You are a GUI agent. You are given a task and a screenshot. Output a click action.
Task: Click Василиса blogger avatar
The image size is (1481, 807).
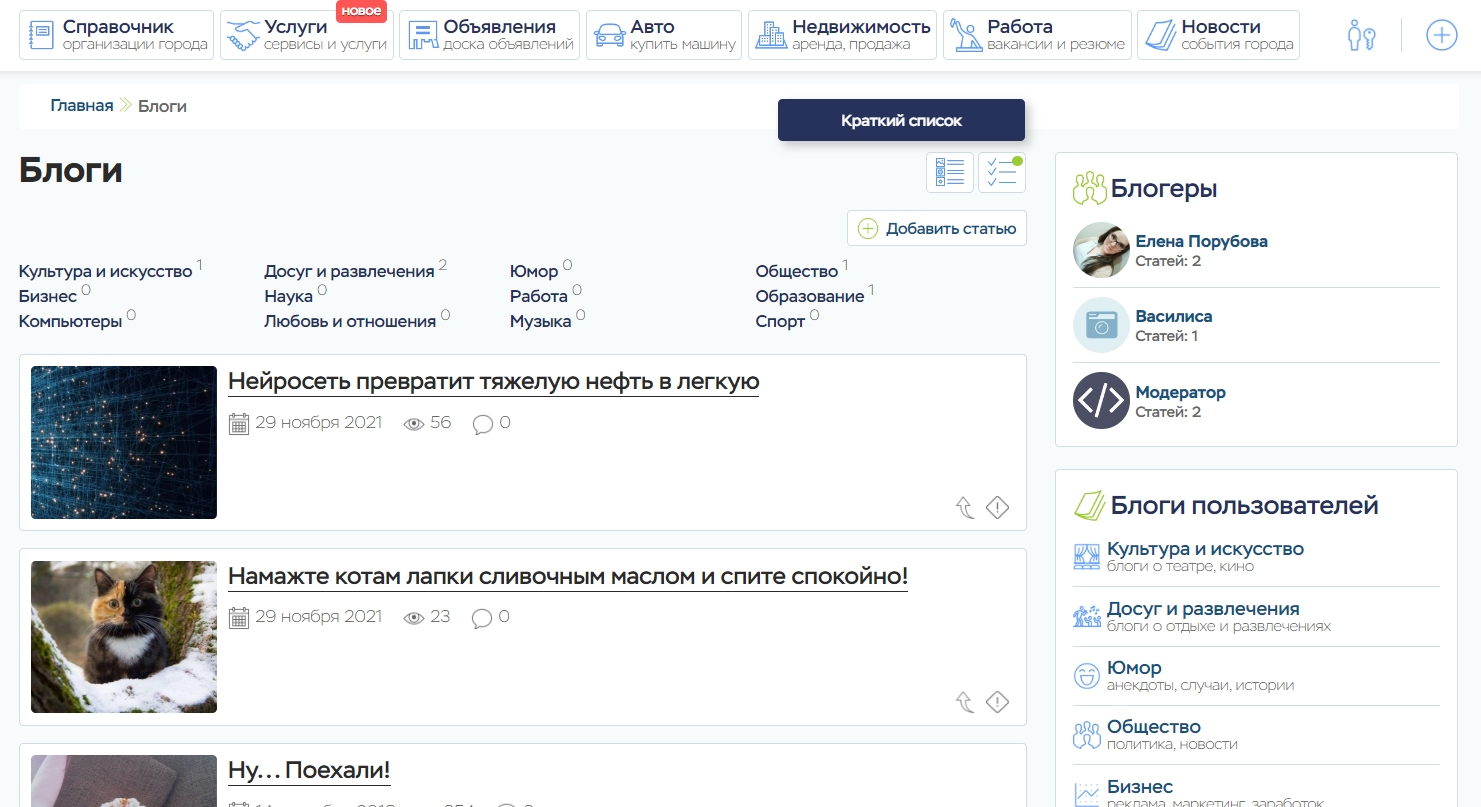tap(1101, 325)
